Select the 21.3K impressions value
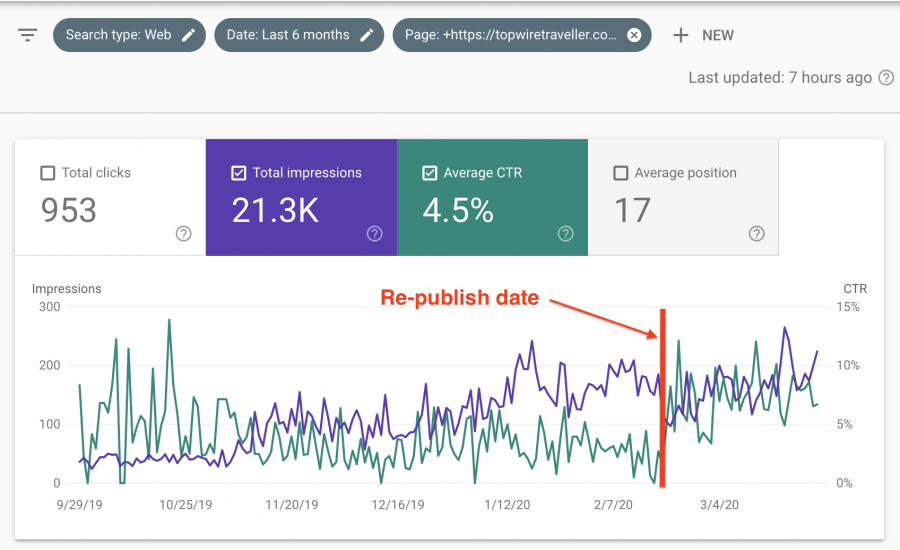 pos(275,210)
